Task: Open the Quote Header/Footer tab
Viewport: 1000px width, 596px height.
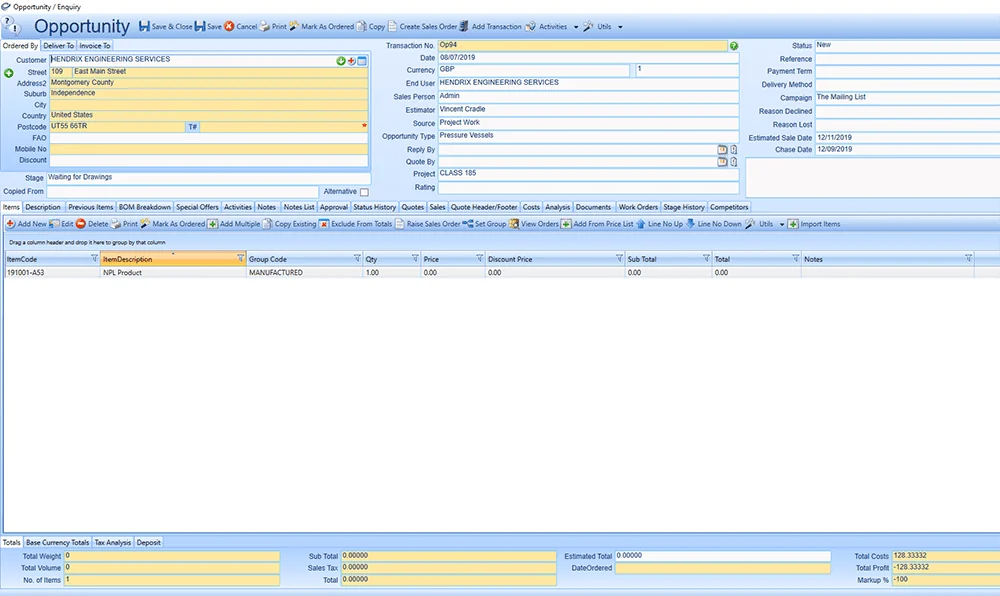Action: [x=484, y=207]
